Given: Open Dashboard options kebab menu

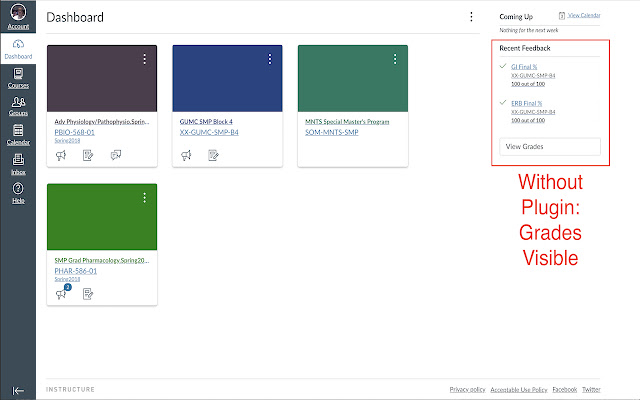Looking at the screenshot, I should click(x=471, y=17).
